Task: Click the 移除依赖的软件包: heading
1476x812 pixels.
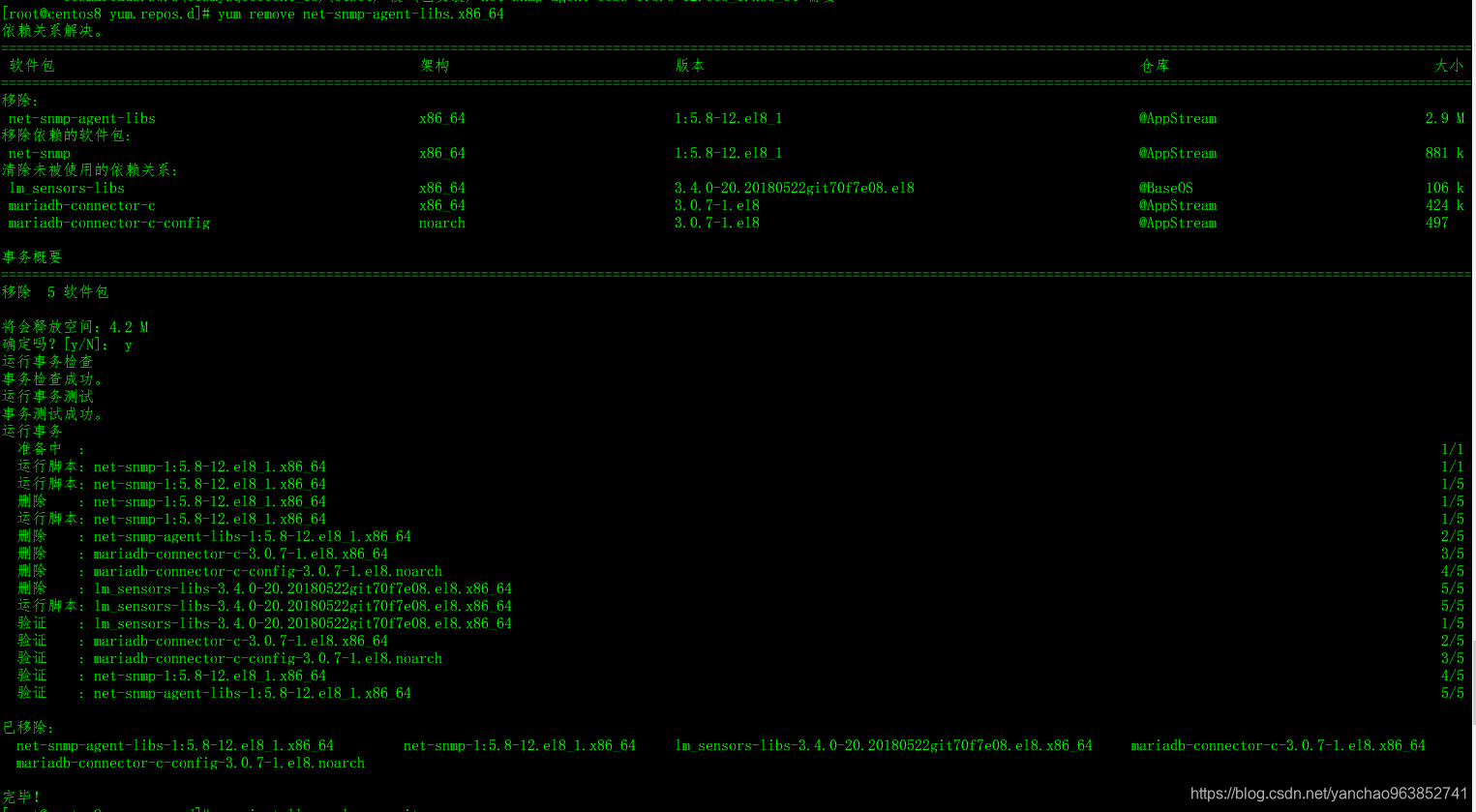Action: click(x=67, y=135)
